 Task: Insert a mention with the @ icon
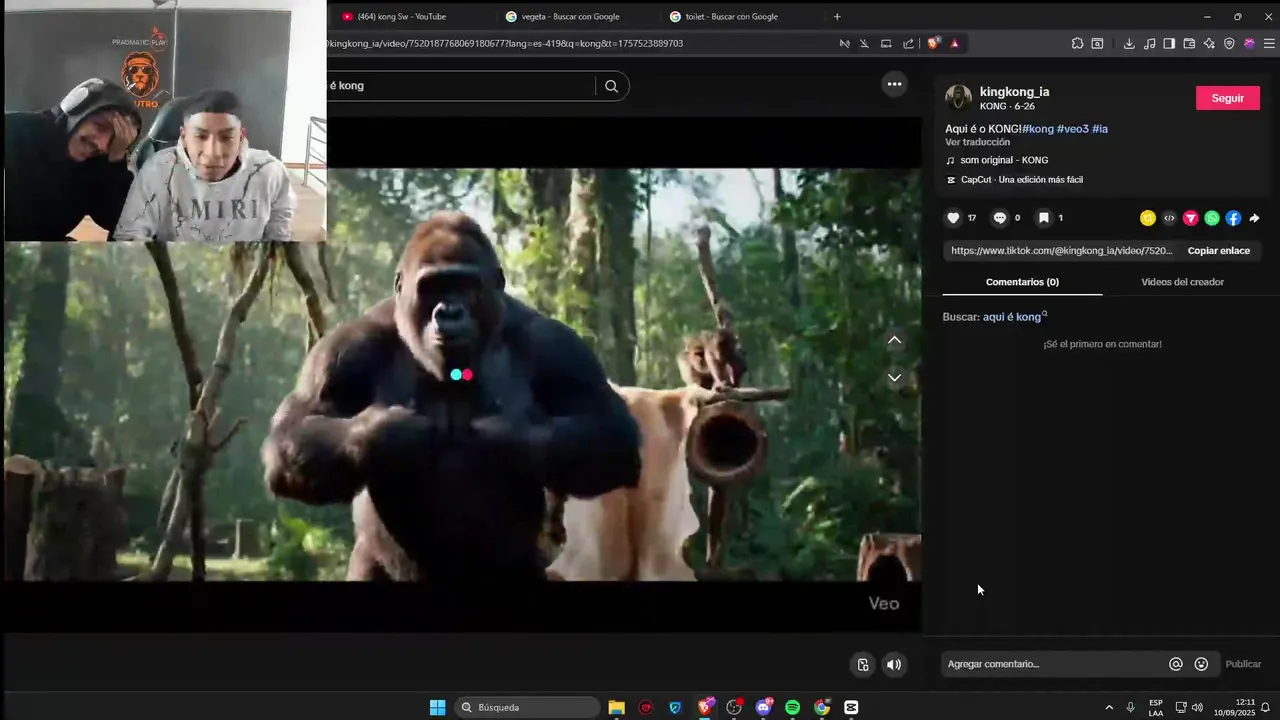pyautogui.click(x=1176, y=664)
